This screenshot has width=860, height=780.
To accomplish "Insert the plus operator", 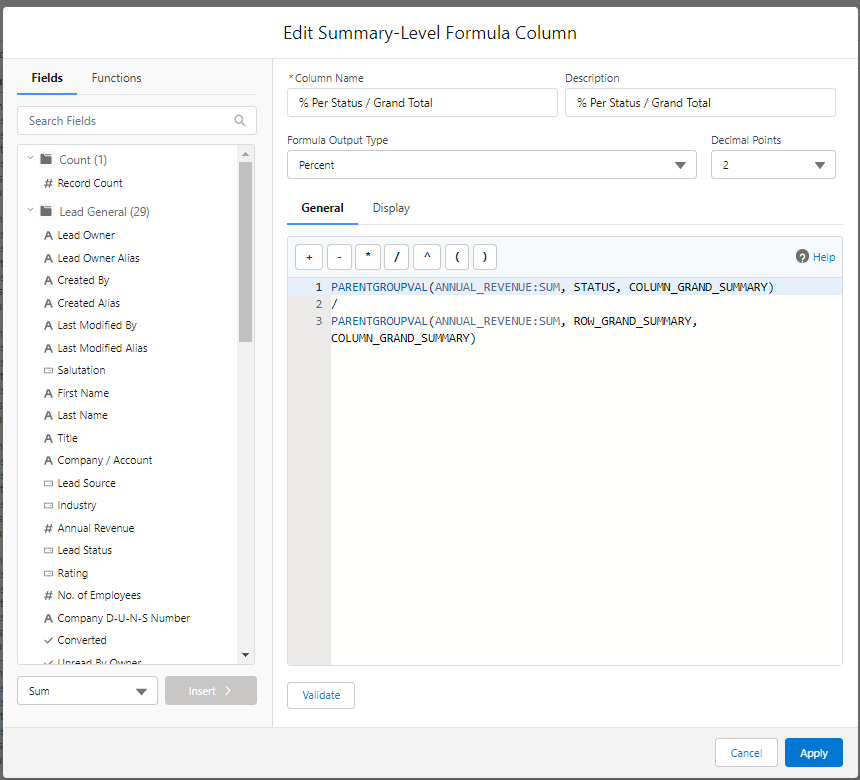I will [x=309, y=257].
